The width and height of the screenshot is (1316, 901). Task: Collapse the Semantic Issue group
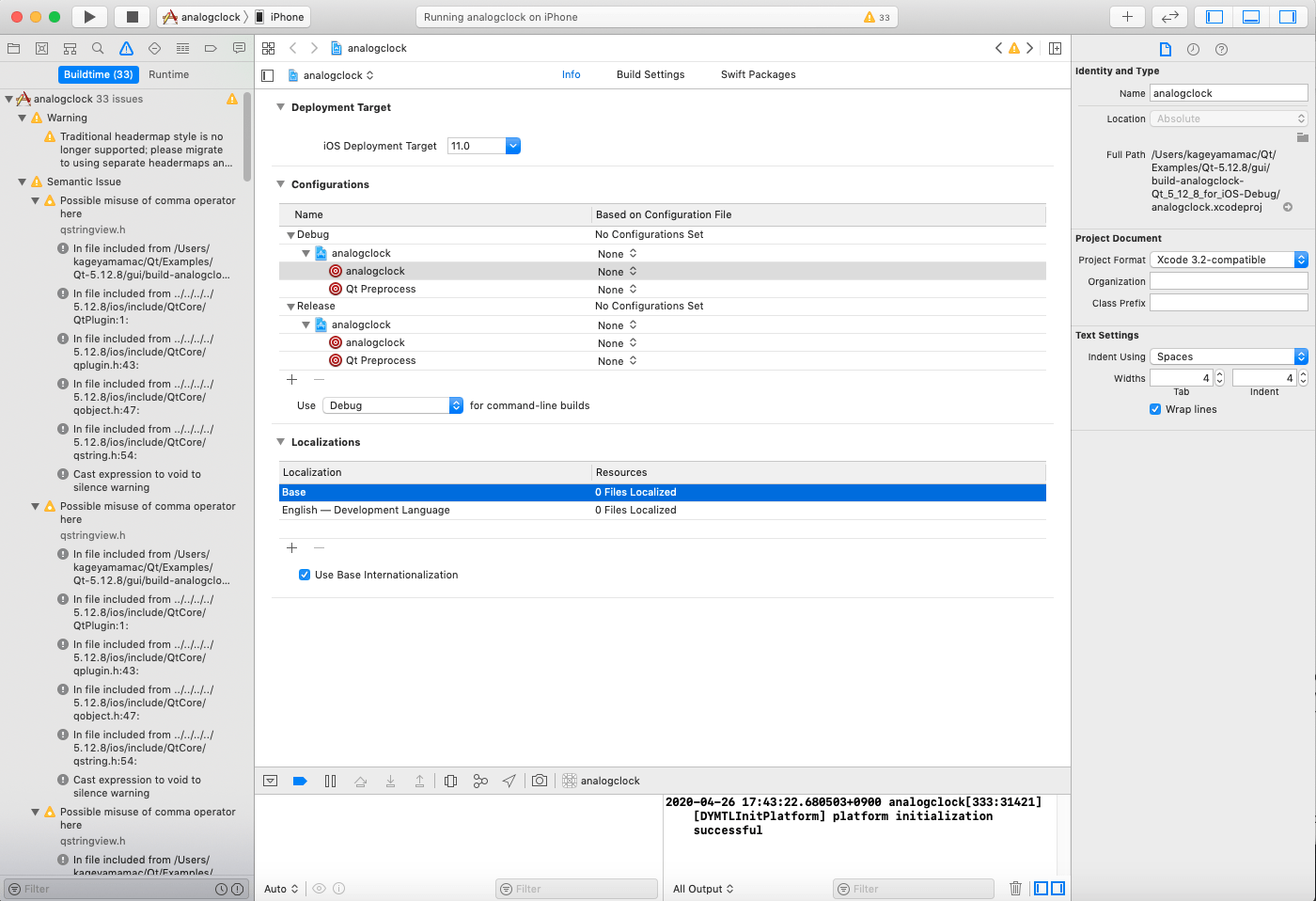pyautogui.click(x=22, y=182)
